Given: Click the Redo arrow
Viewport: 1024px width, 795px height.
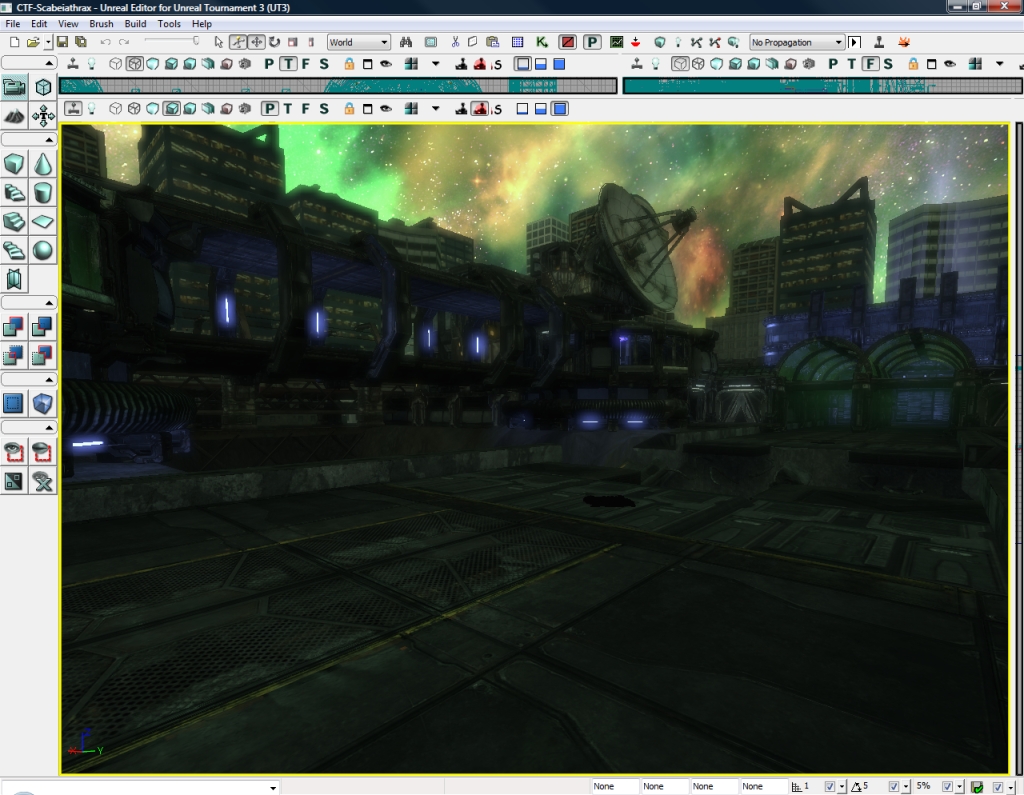Looking at the screenshot, I should [x=124, y=42].
